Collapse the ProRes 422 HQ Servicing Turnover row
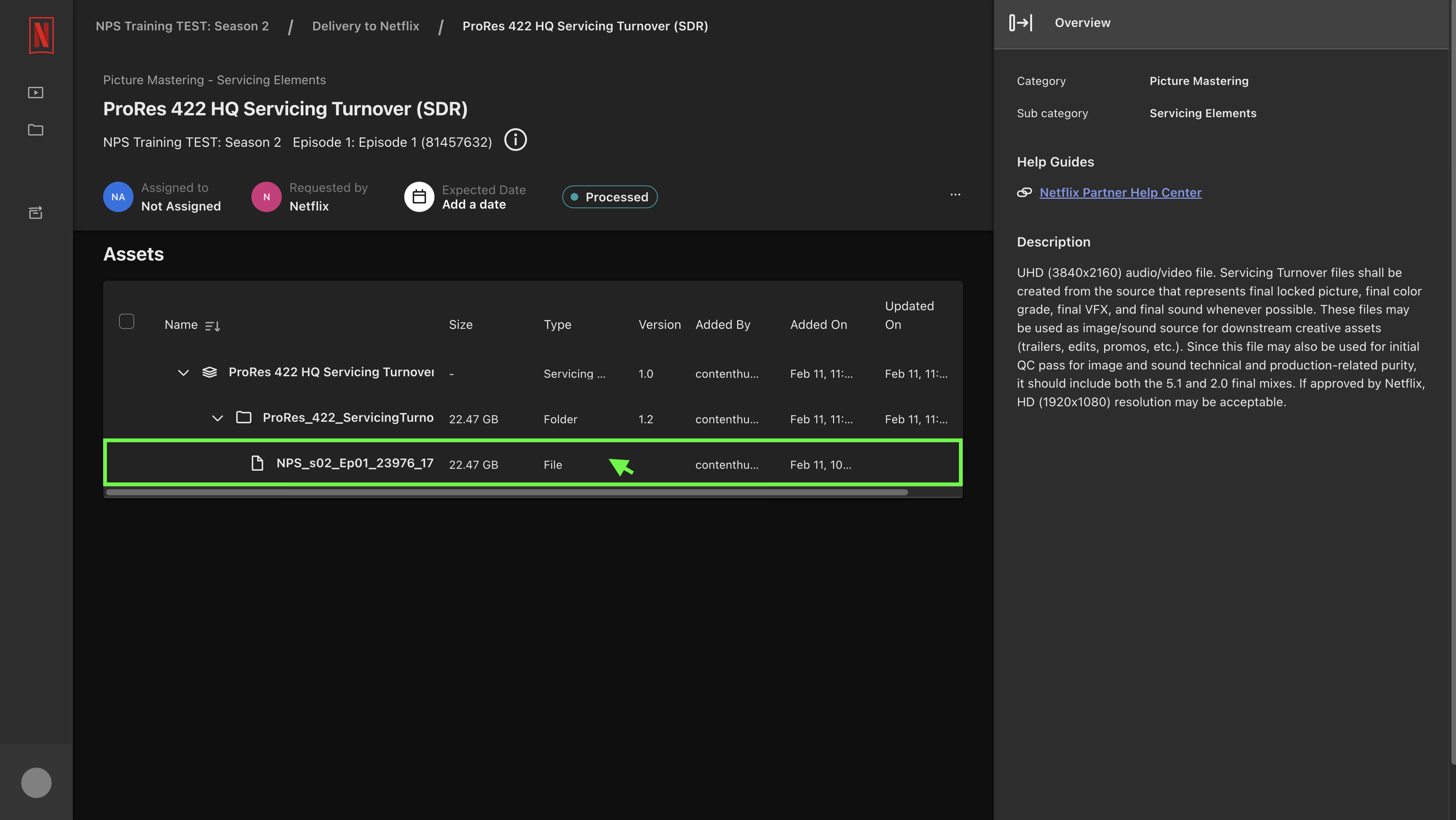This screenshot has height=820, width=1456. coord(183,373)
